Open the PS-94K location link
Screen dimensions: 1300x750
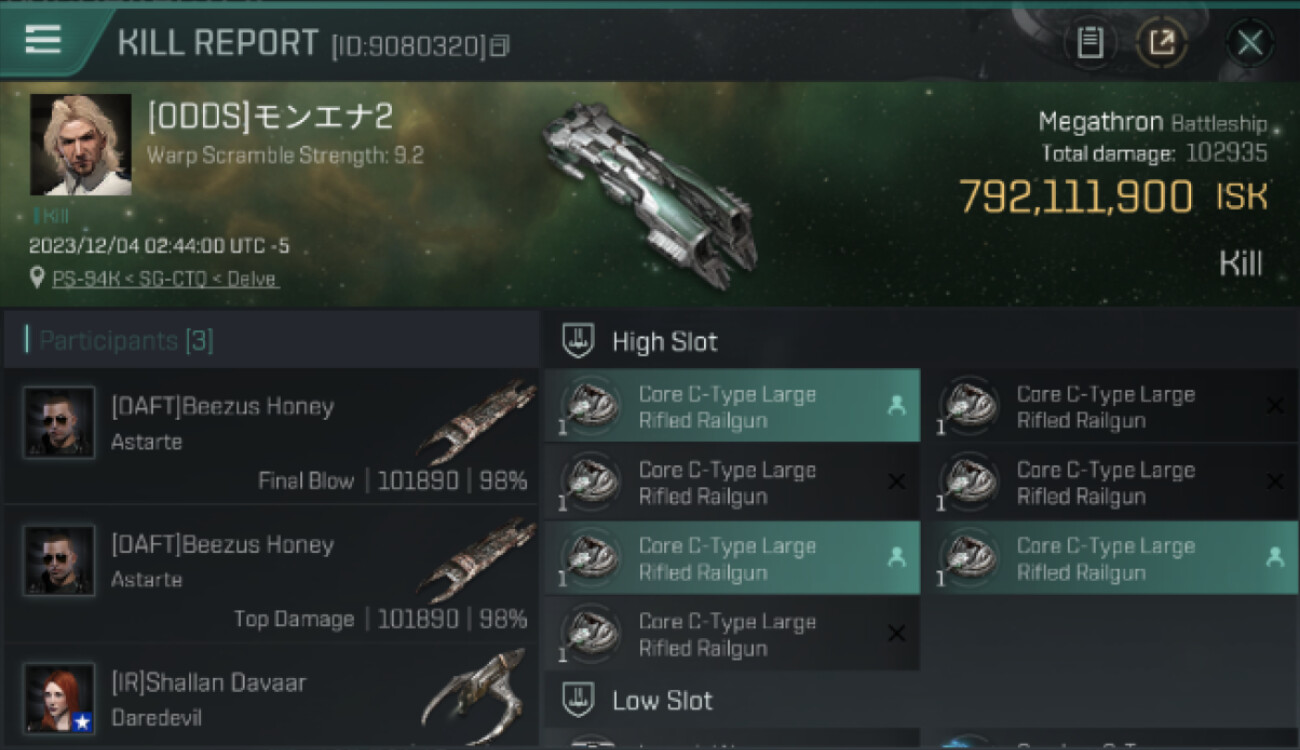165,279
